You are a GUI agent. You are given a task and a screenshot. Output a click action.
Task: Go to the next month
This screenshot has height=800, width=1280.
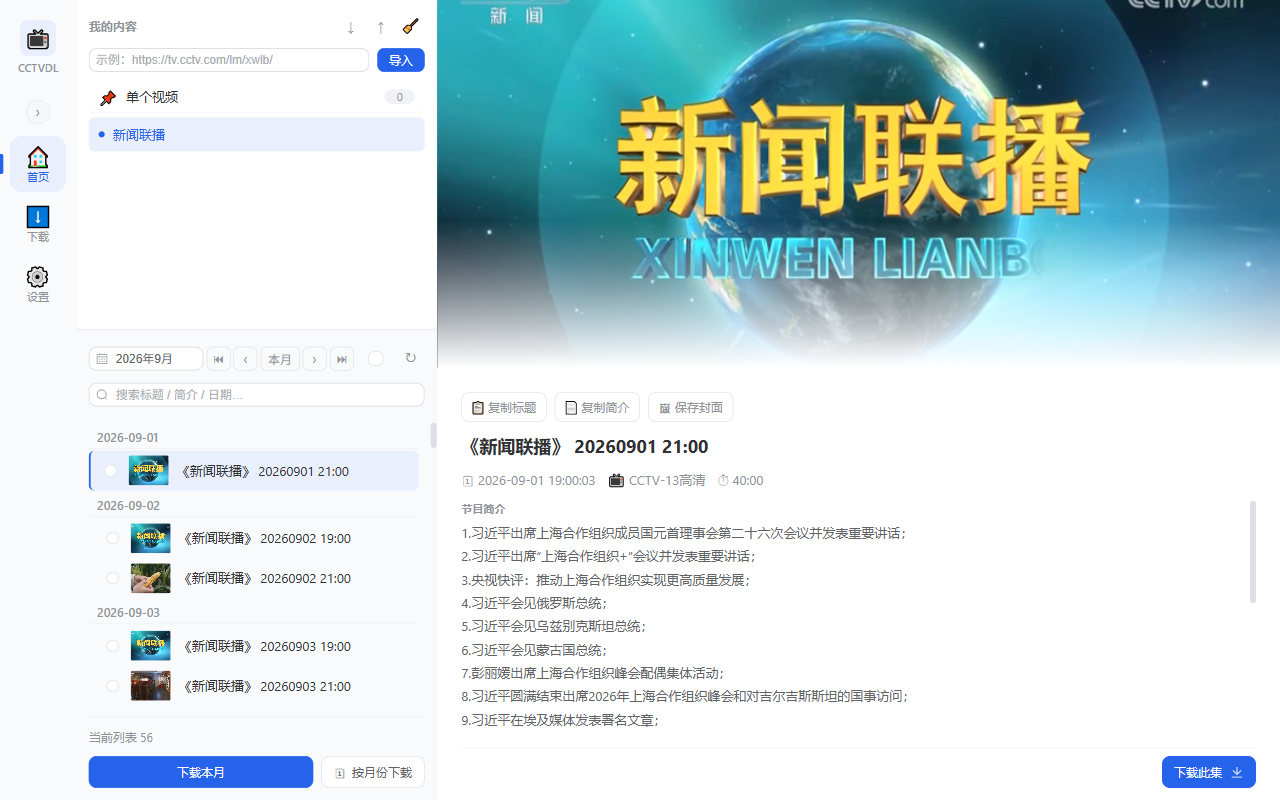pos(315,359)
